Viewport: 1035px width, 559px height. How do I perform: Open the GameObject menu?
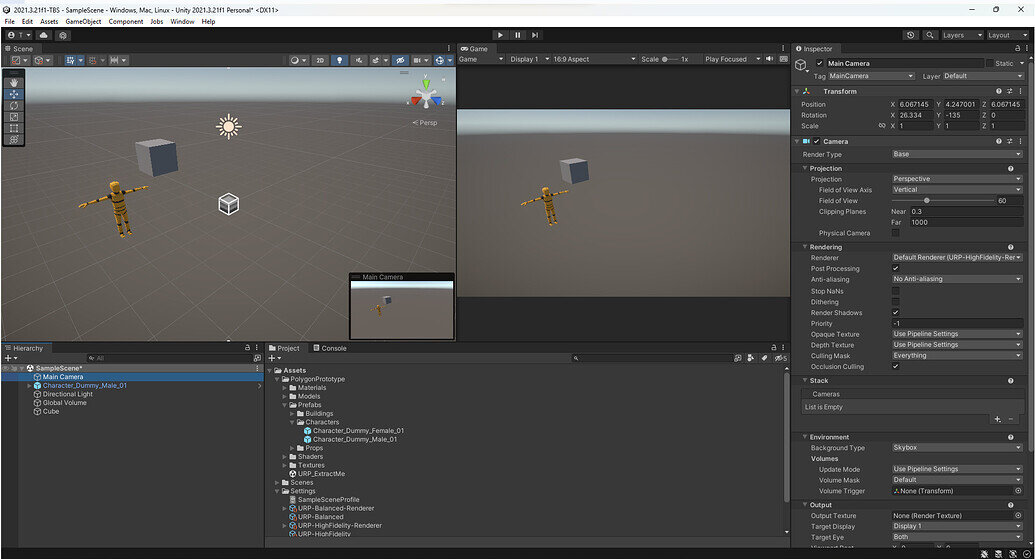click(83, 21)
